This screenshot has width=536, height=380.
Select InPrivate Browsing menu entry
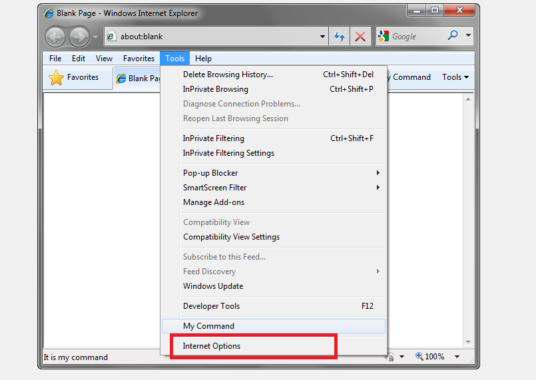(274, 89)
